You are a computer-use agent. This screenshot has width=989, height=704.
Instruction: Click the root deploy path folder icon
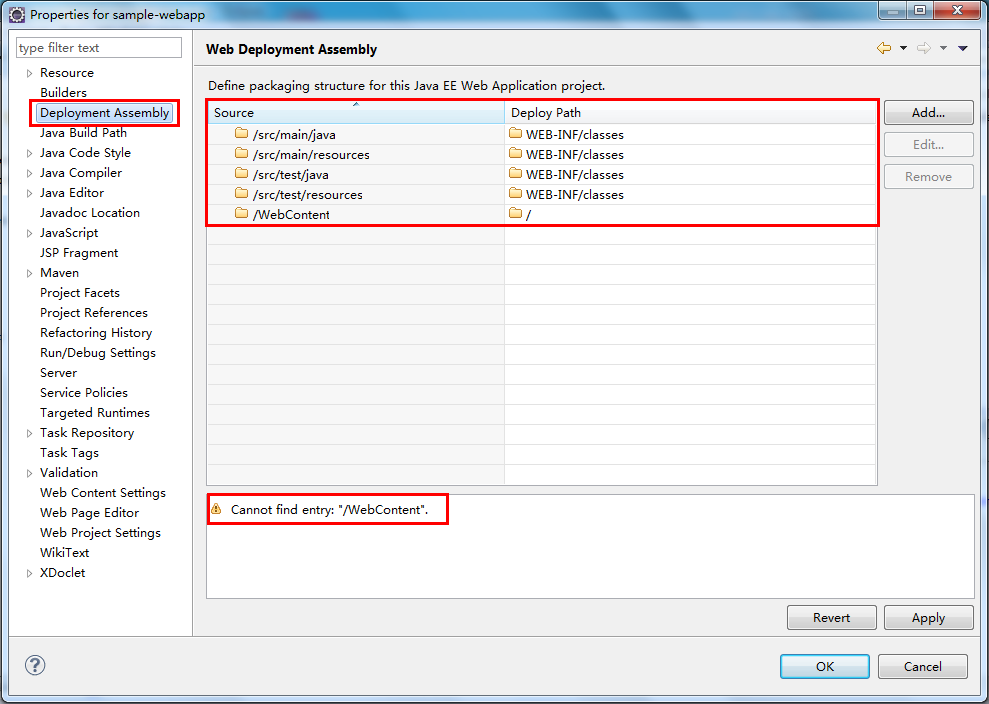(515, 214)
